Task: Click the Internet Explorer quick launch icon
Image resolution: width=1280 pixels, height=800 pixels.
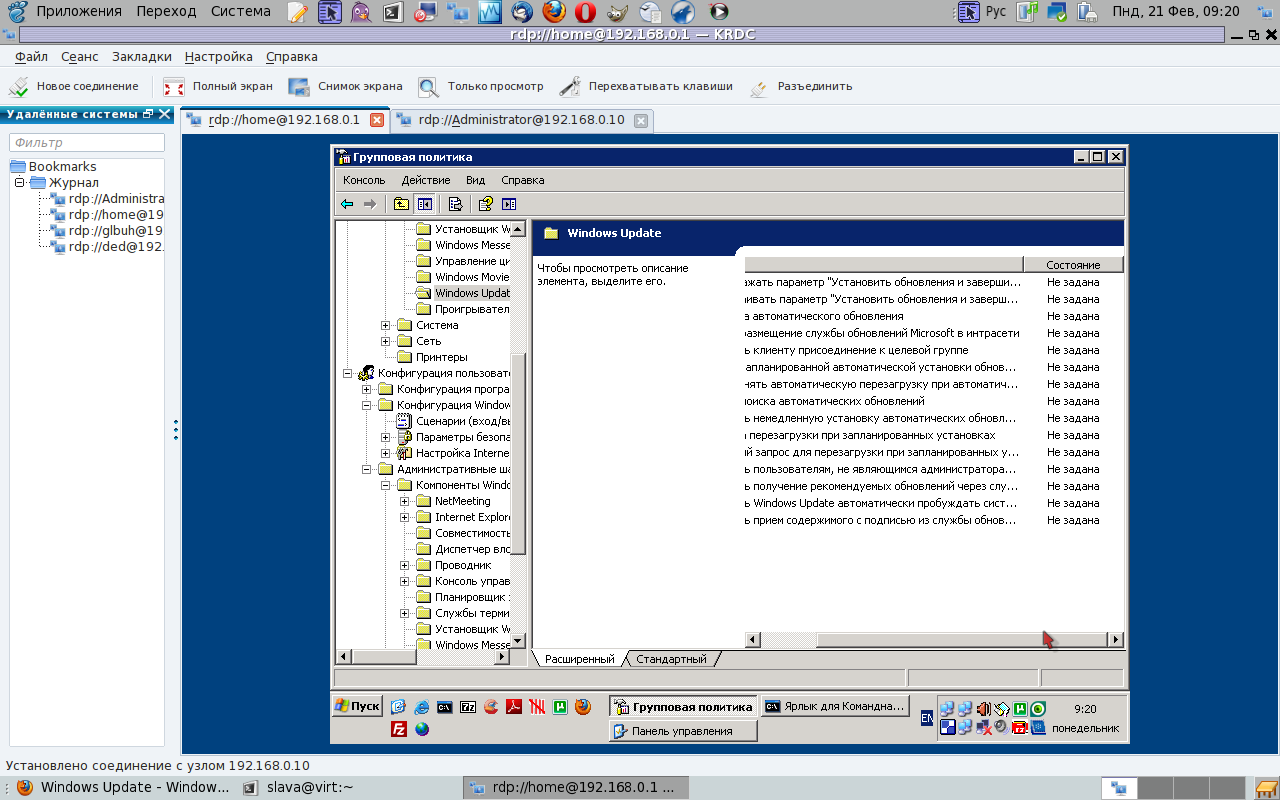Action: click(x=422, y=707)
